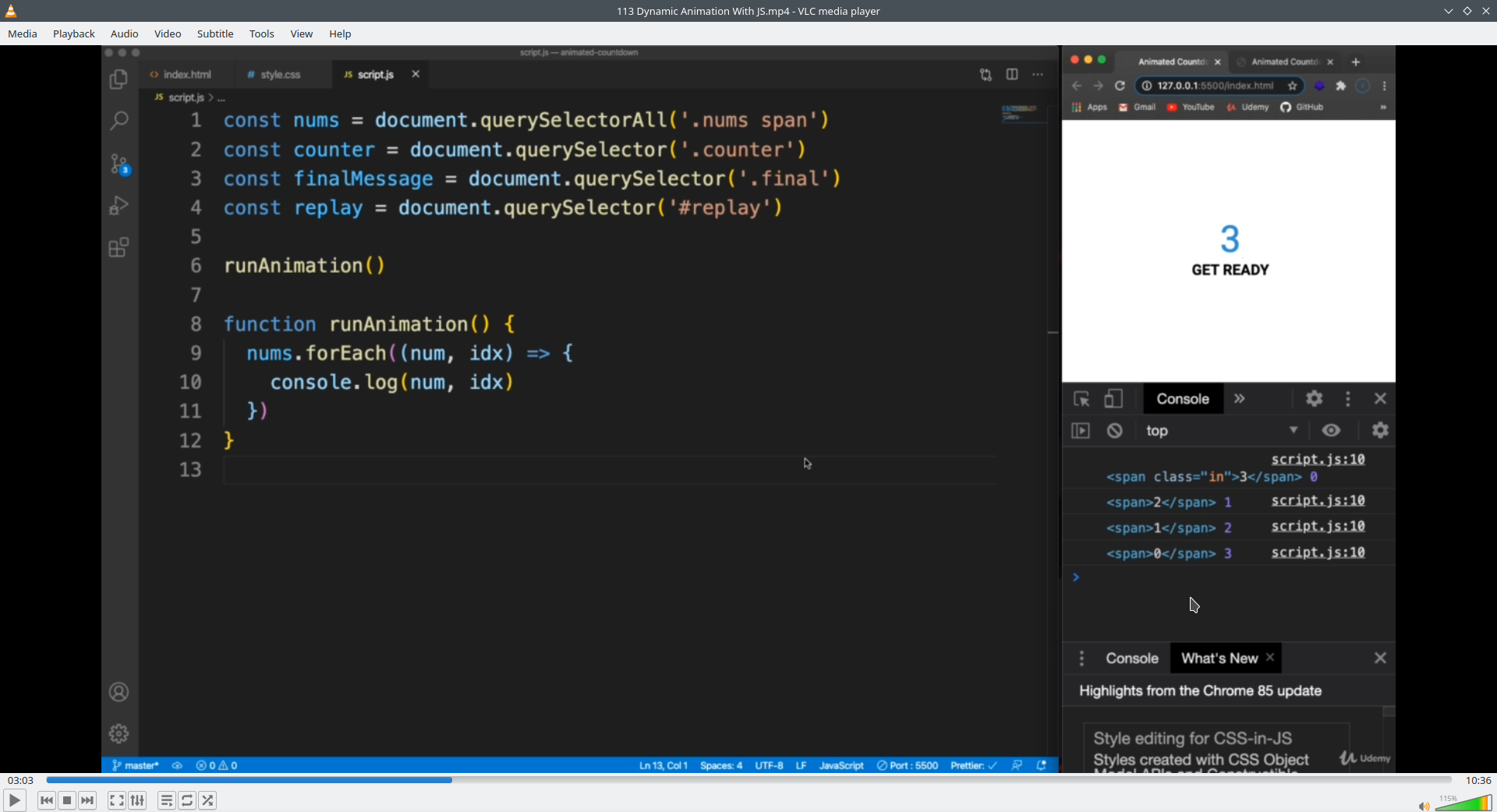Screen dimensions: 1497x812
Task: Open the Subtitle menu
Action: click(x=215, y=34)
